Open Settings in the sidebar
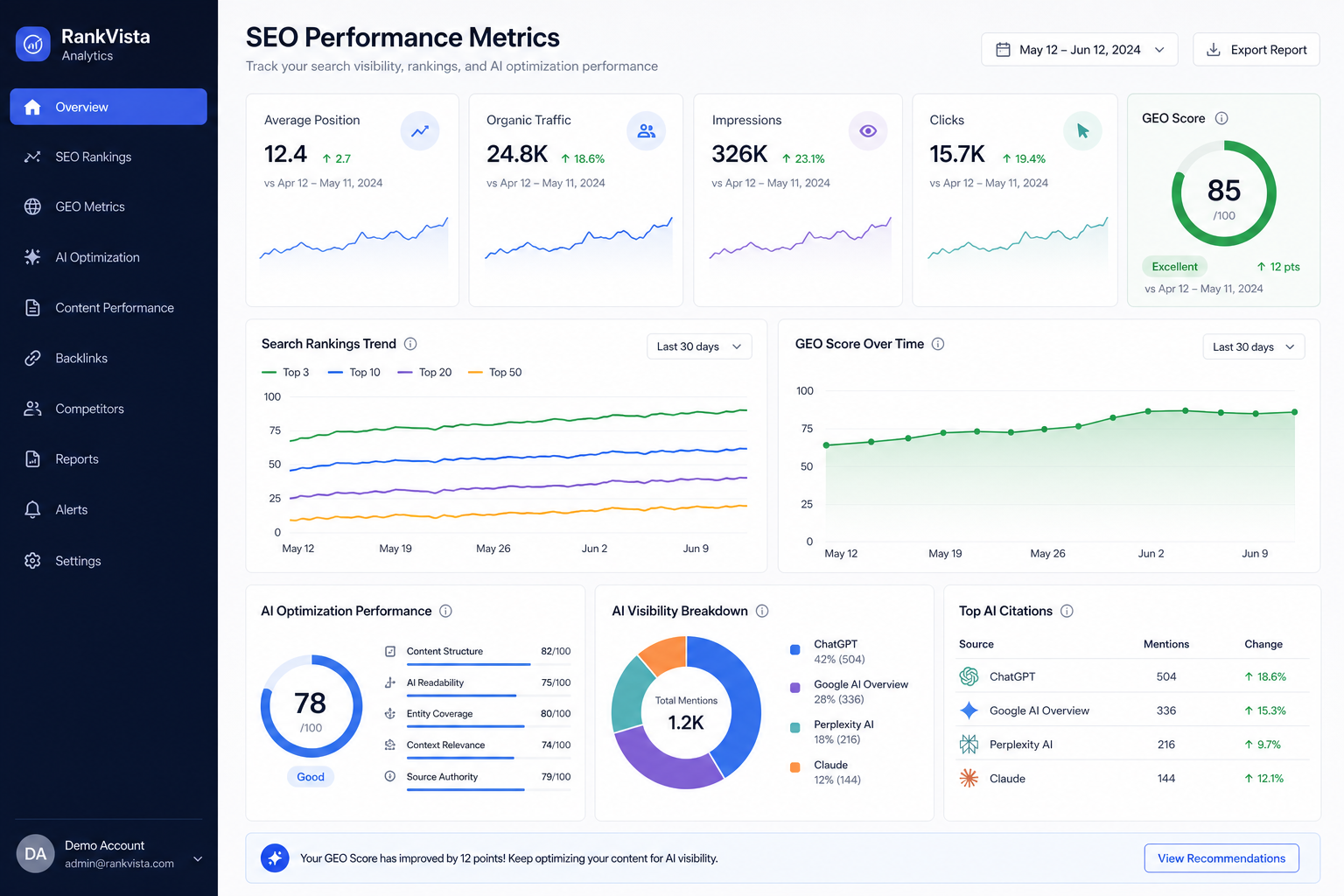The height and width of the screenshot is (896, 1344). click(108, 561)
